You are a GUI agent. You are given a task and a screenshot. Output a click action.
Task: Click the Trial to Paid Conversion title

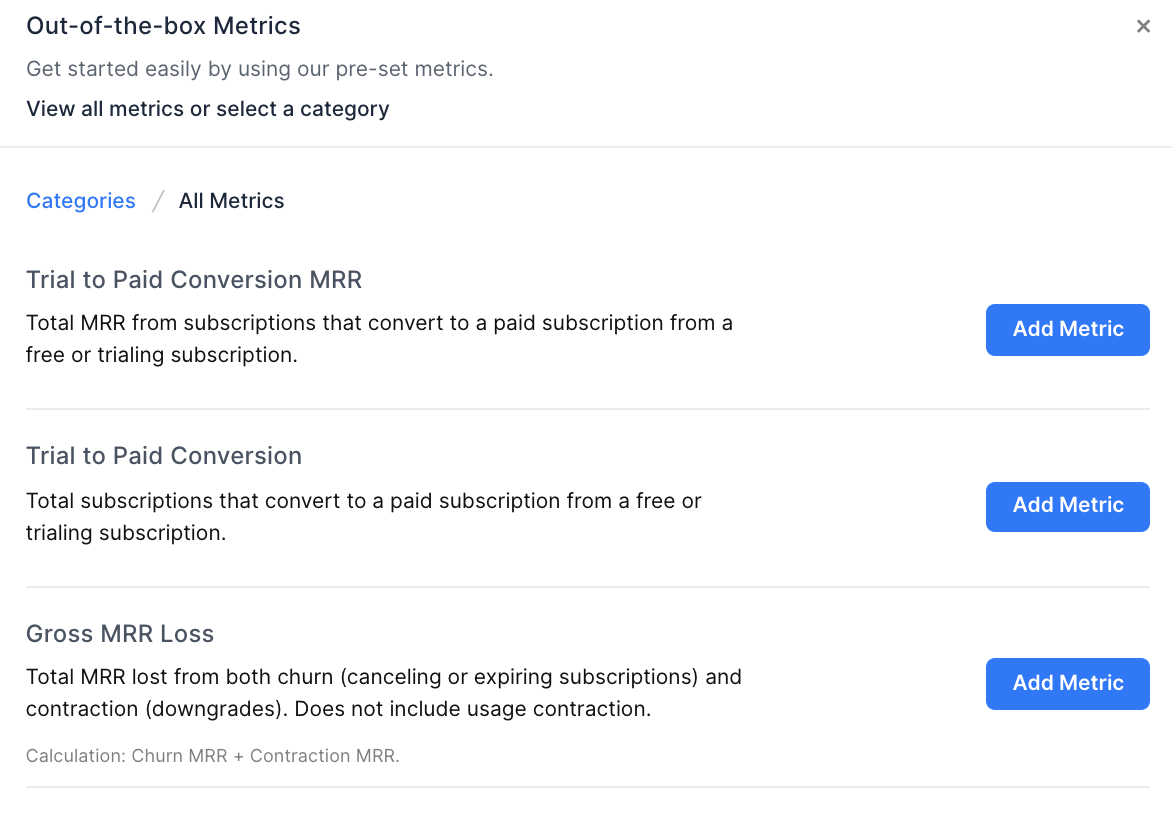tap(164, 456)
